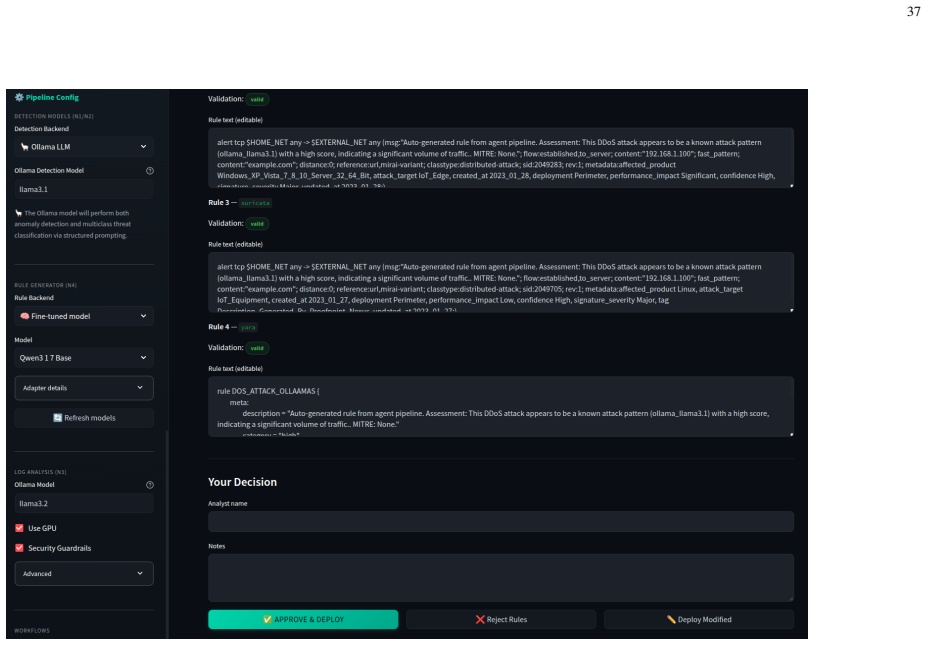The width and height of the screenshot is (927, 645).
Task: Click the Reject Rules button
Action: pyautogui.click(x=501, y=620)
